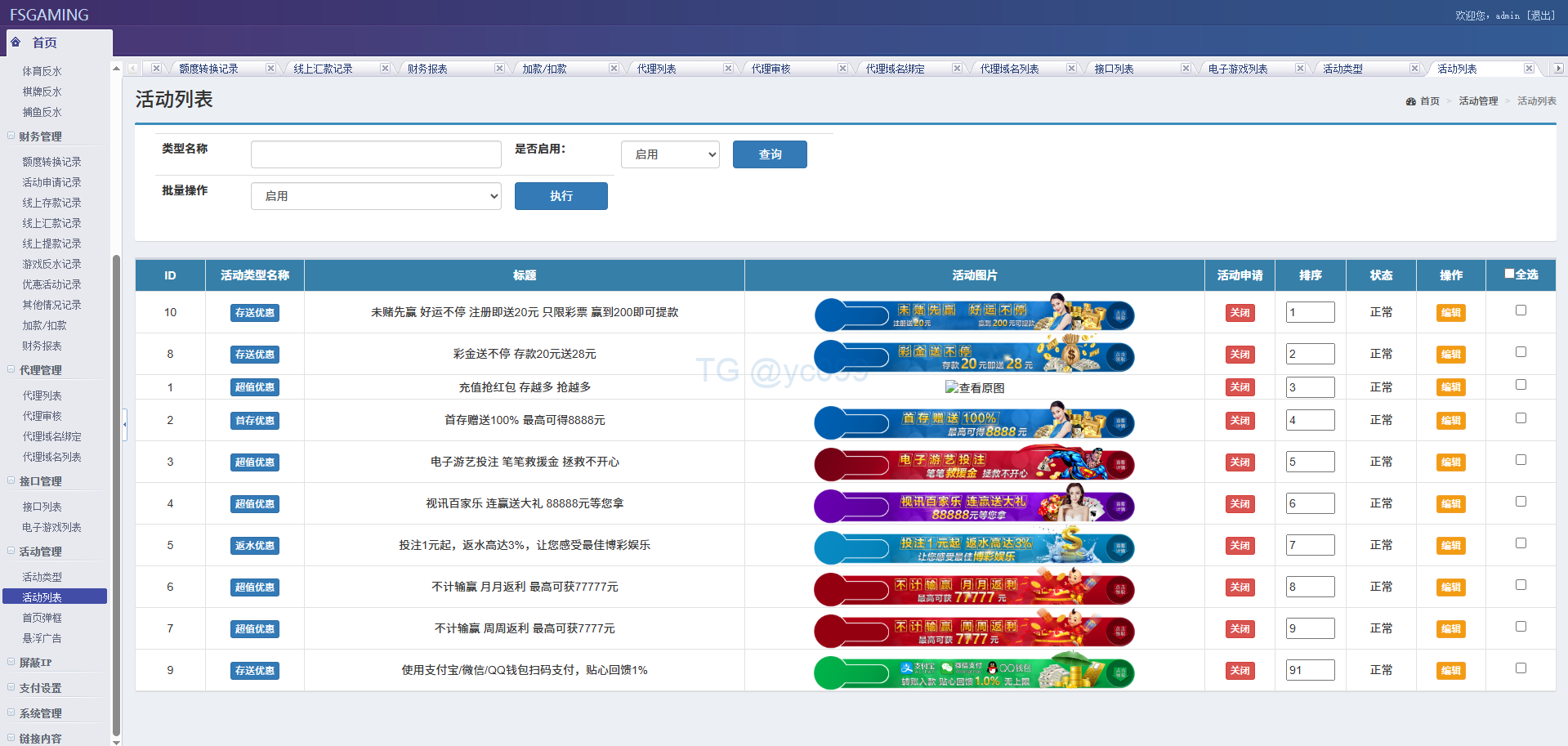Collapse the 财务管理 sidebar section
The width and height of the screenshot is (1568, 746).
pos(11,136)
